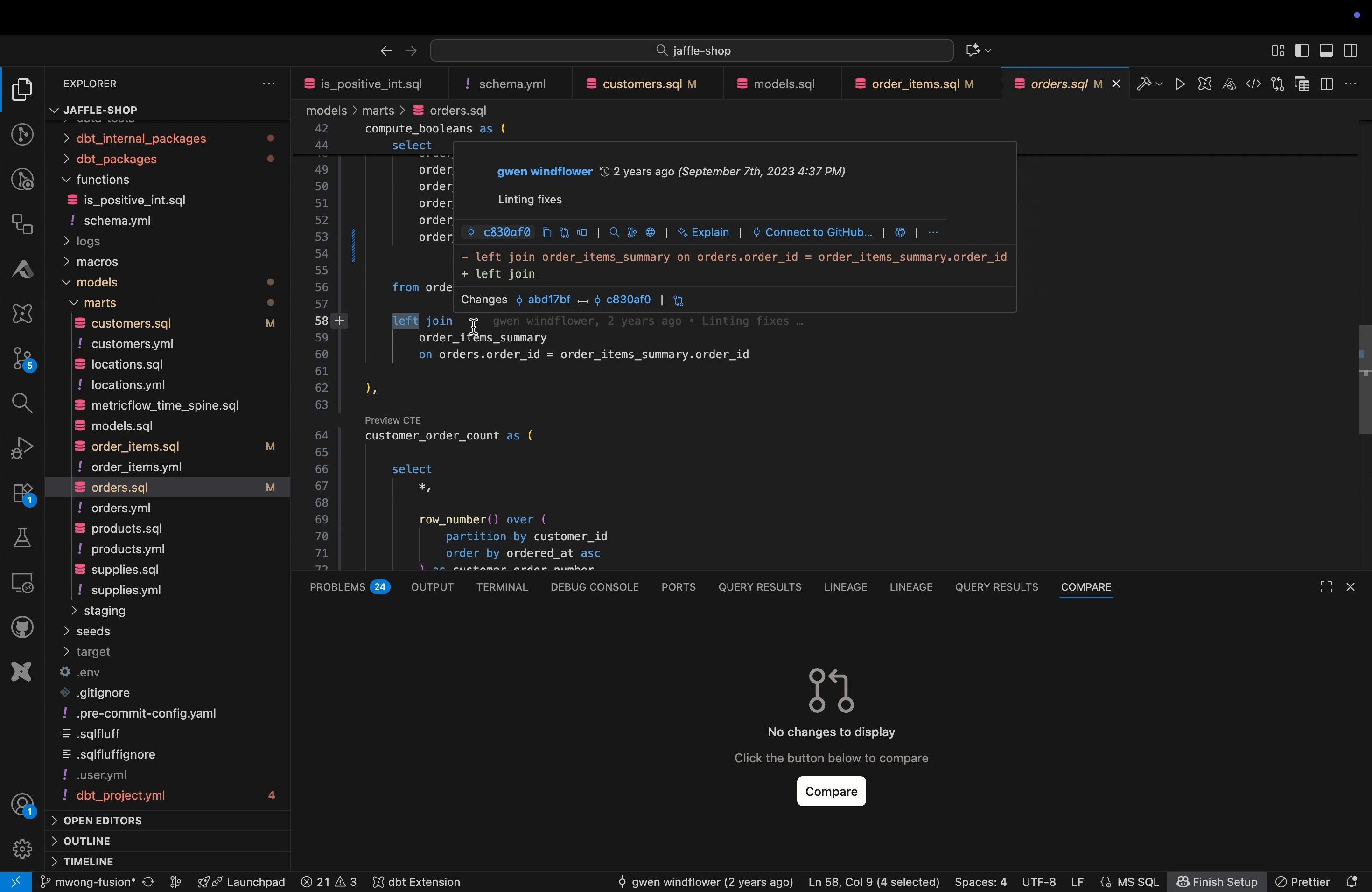Click Connect to GitHub in the hover popup
The width and height of the screenshot is (1372, 892).
819,232
